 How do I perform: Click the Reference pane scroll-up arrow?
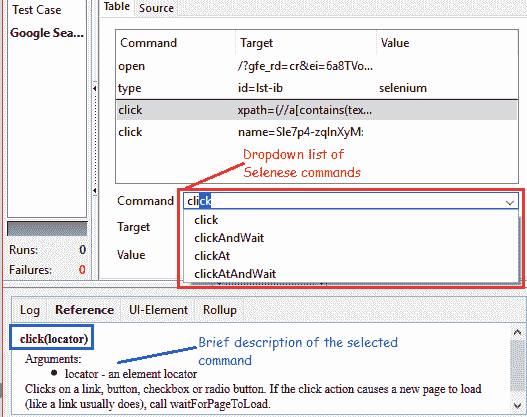(x=518, y=332)
